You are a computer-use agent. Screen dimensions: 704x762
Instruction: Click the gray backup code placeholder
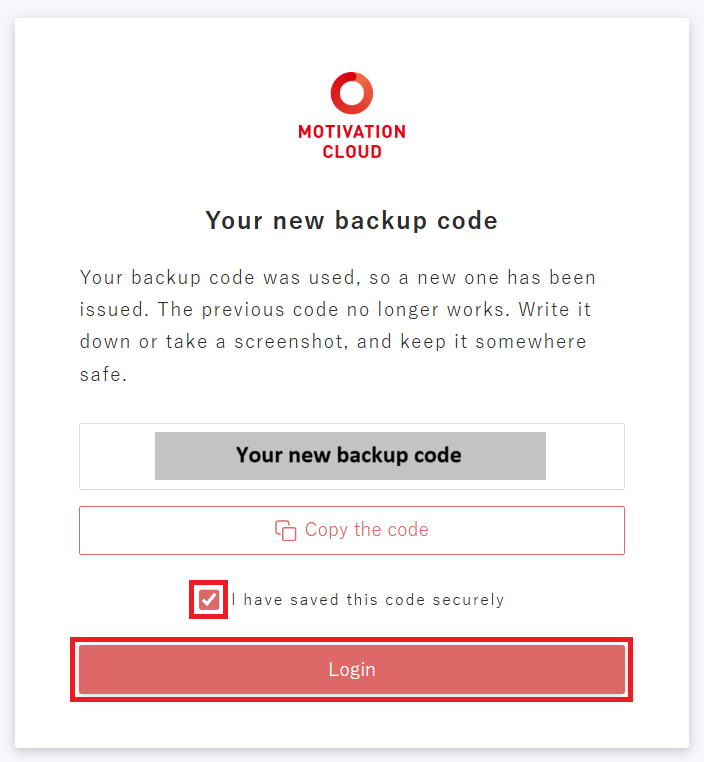(350, 456)
